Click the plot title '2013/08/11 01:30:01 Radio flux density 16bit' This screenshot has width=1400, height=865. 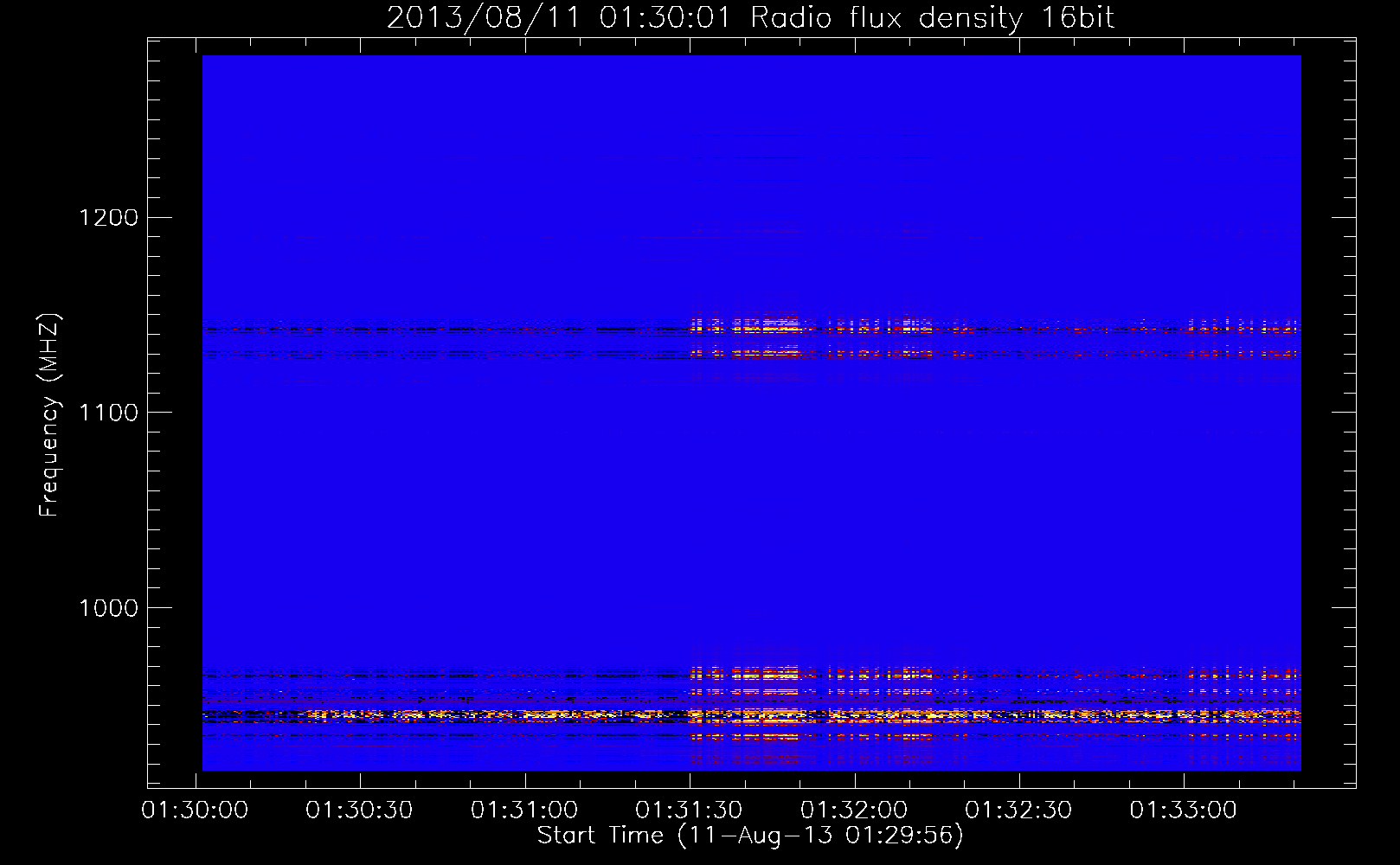tap(750, 18)
